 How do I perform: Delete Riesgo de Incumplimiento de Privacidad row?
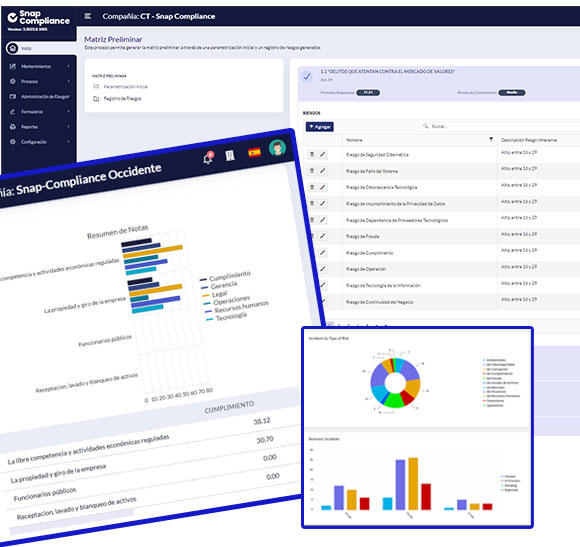[x=312, y=203]
